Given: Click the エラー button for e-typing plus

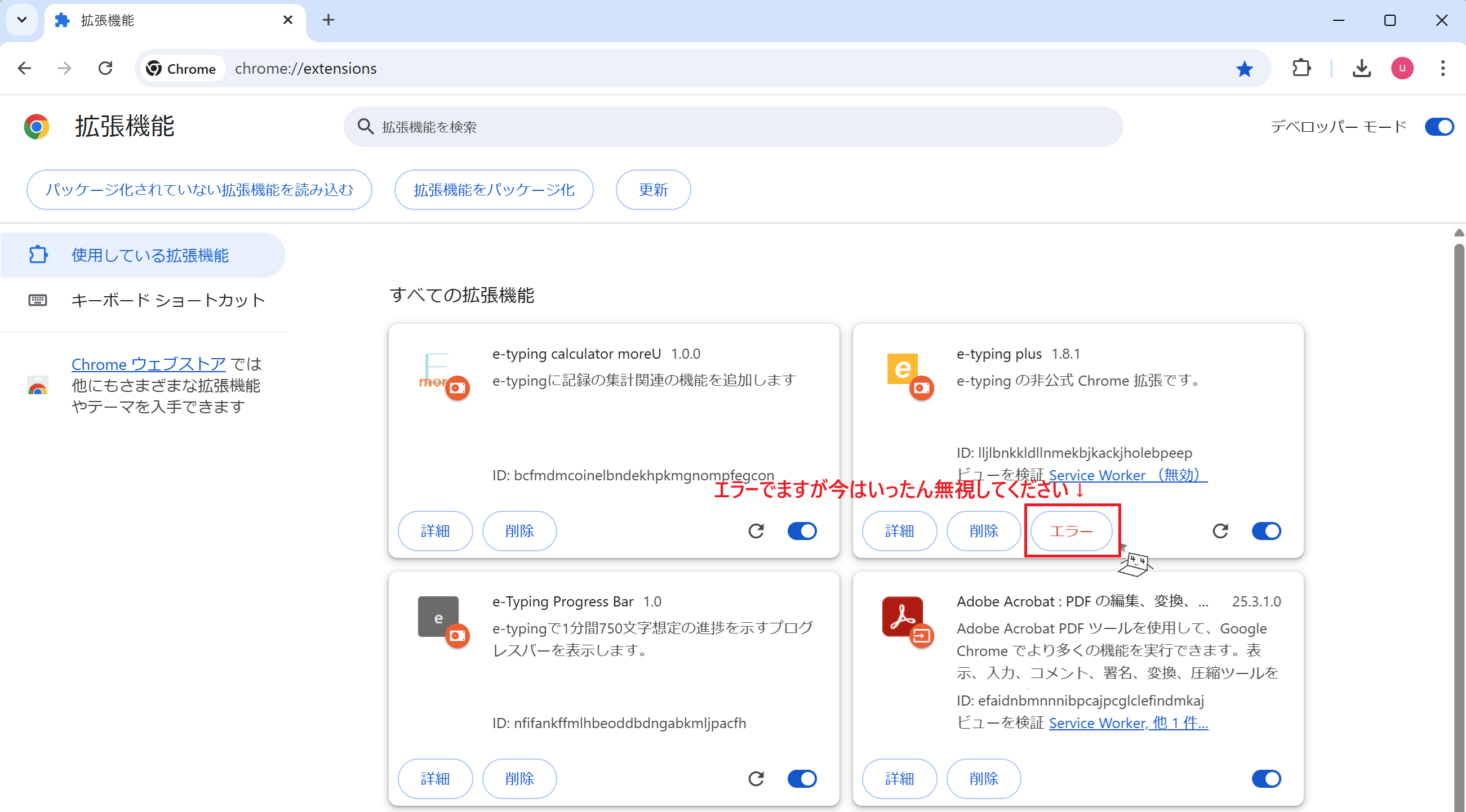Looking at the screenshot, I should pos(1071,530).
